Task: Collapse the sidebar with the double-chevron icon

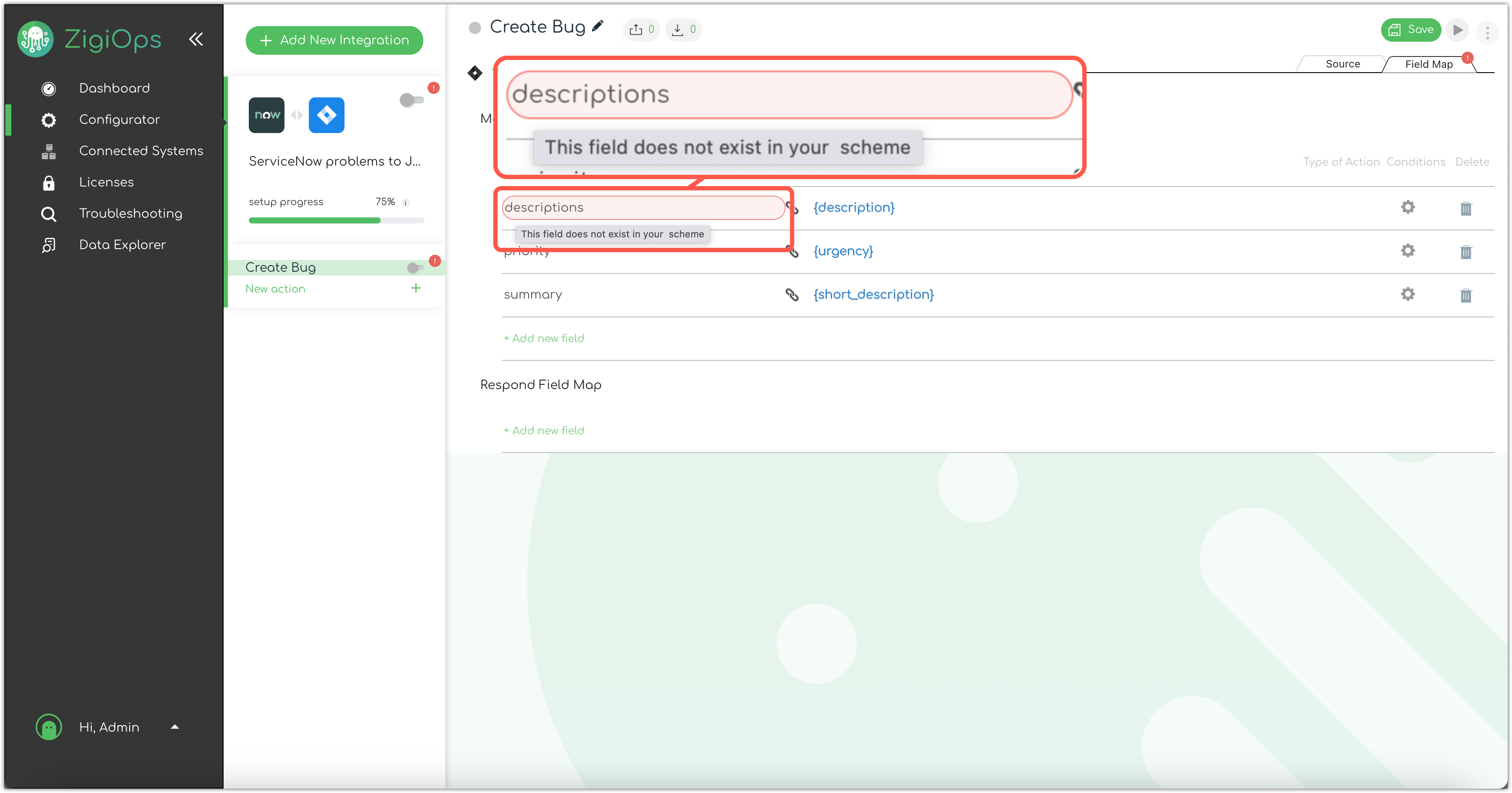Action: pos(196,39)
